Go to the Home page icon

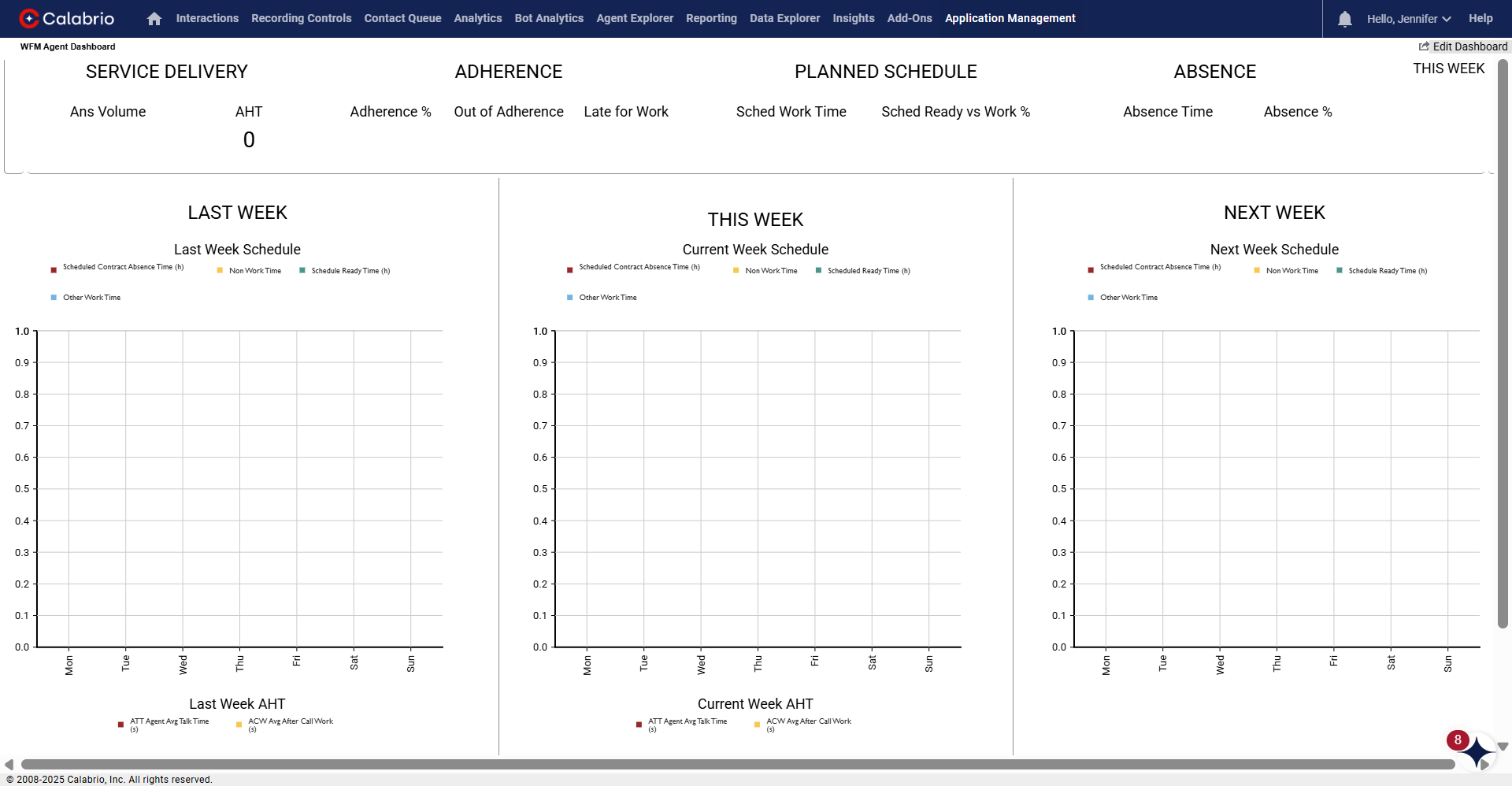[154, 19]
